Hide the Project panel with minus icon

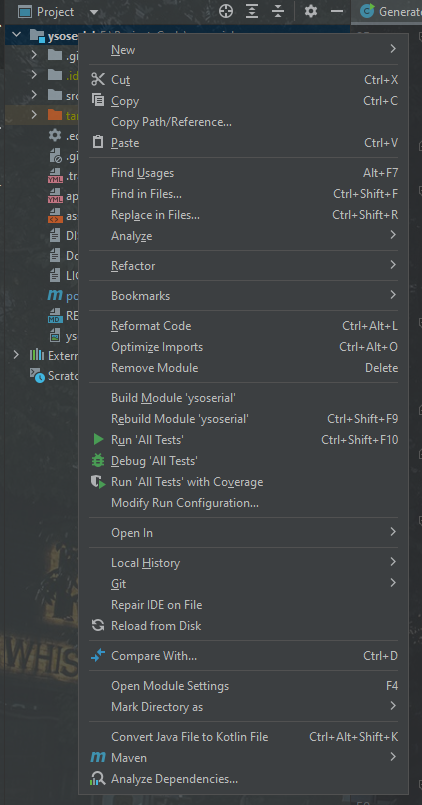tap(337, 11)
